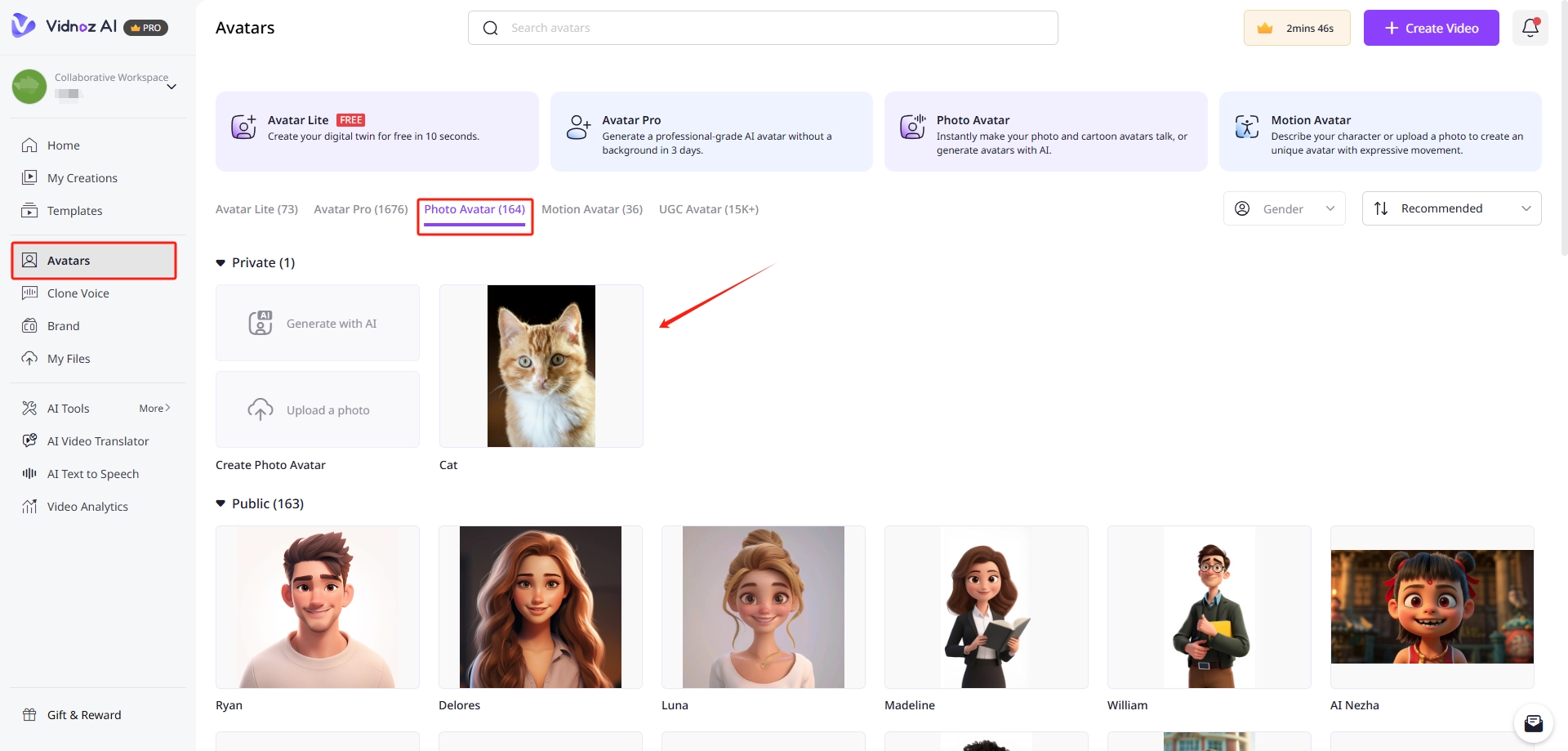Click the Search avatars input field
Screen dimensions: 1568x751
776,29
